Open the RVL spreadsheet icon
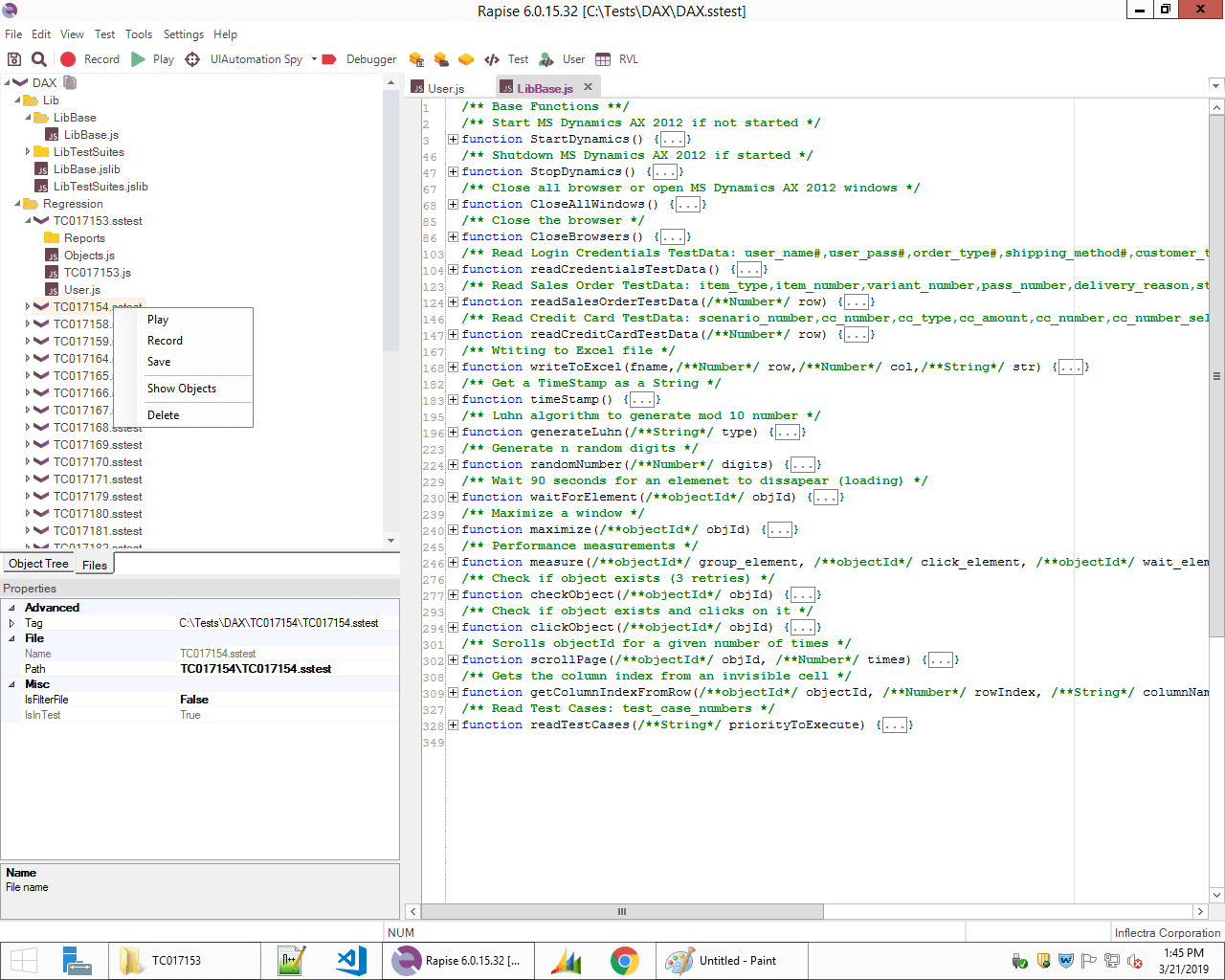 click(x=603, y=59)
